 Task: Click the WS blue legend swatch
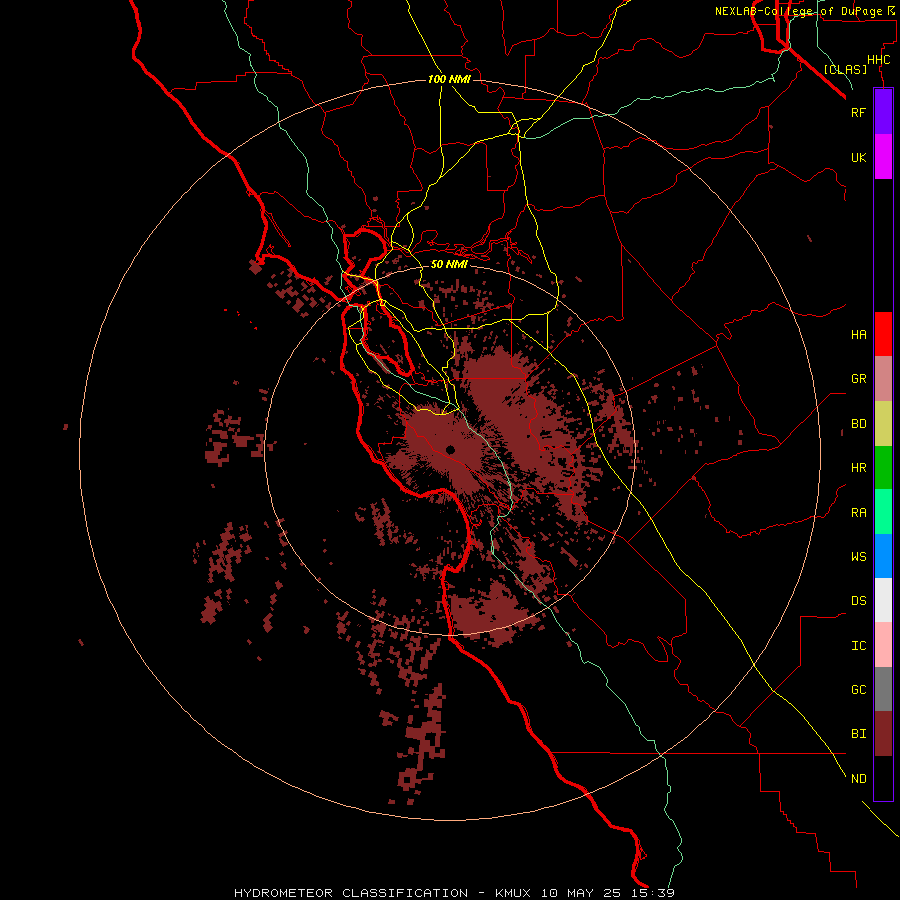[883, 556]
